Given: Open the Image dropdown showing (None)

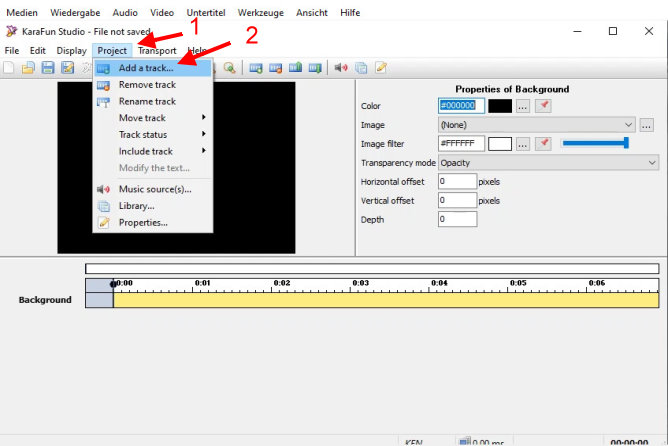Looking at the screenshot, I should [x=536, y=125].
